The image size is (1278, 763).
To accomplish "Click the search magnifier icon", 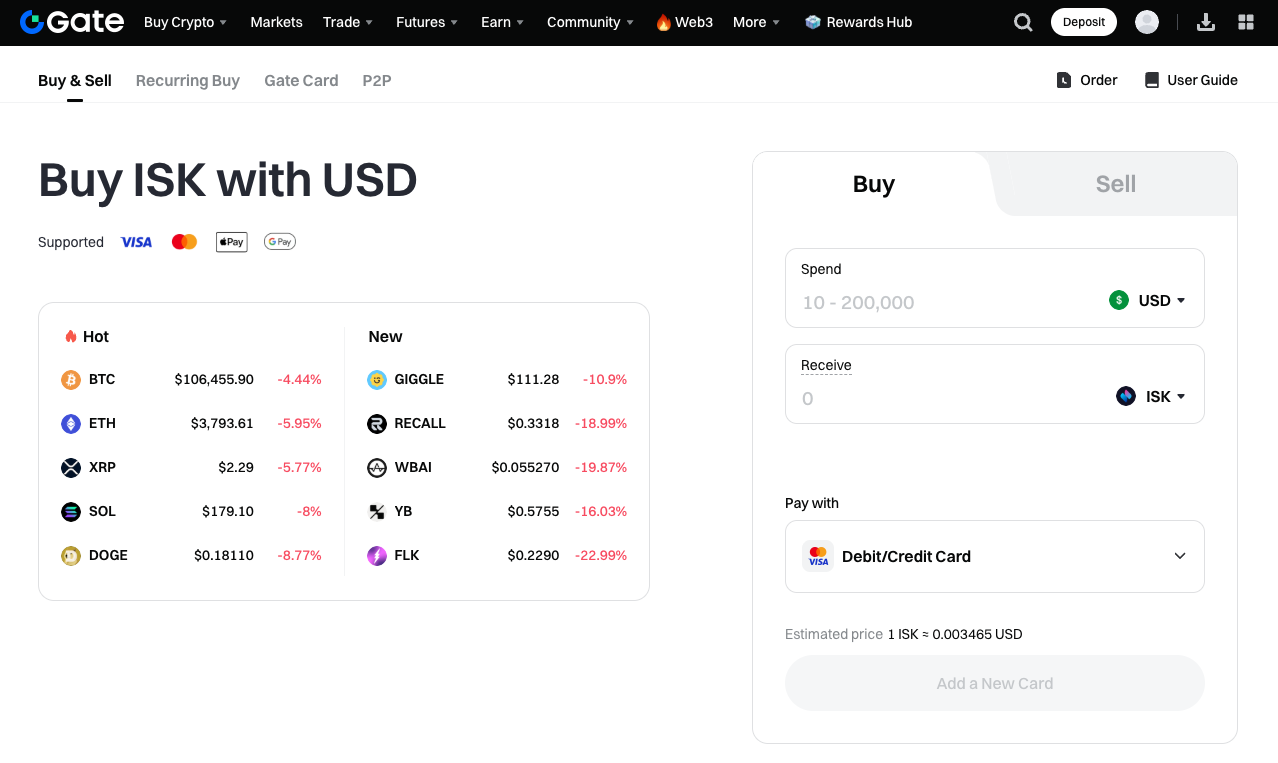I will 1023,22.
